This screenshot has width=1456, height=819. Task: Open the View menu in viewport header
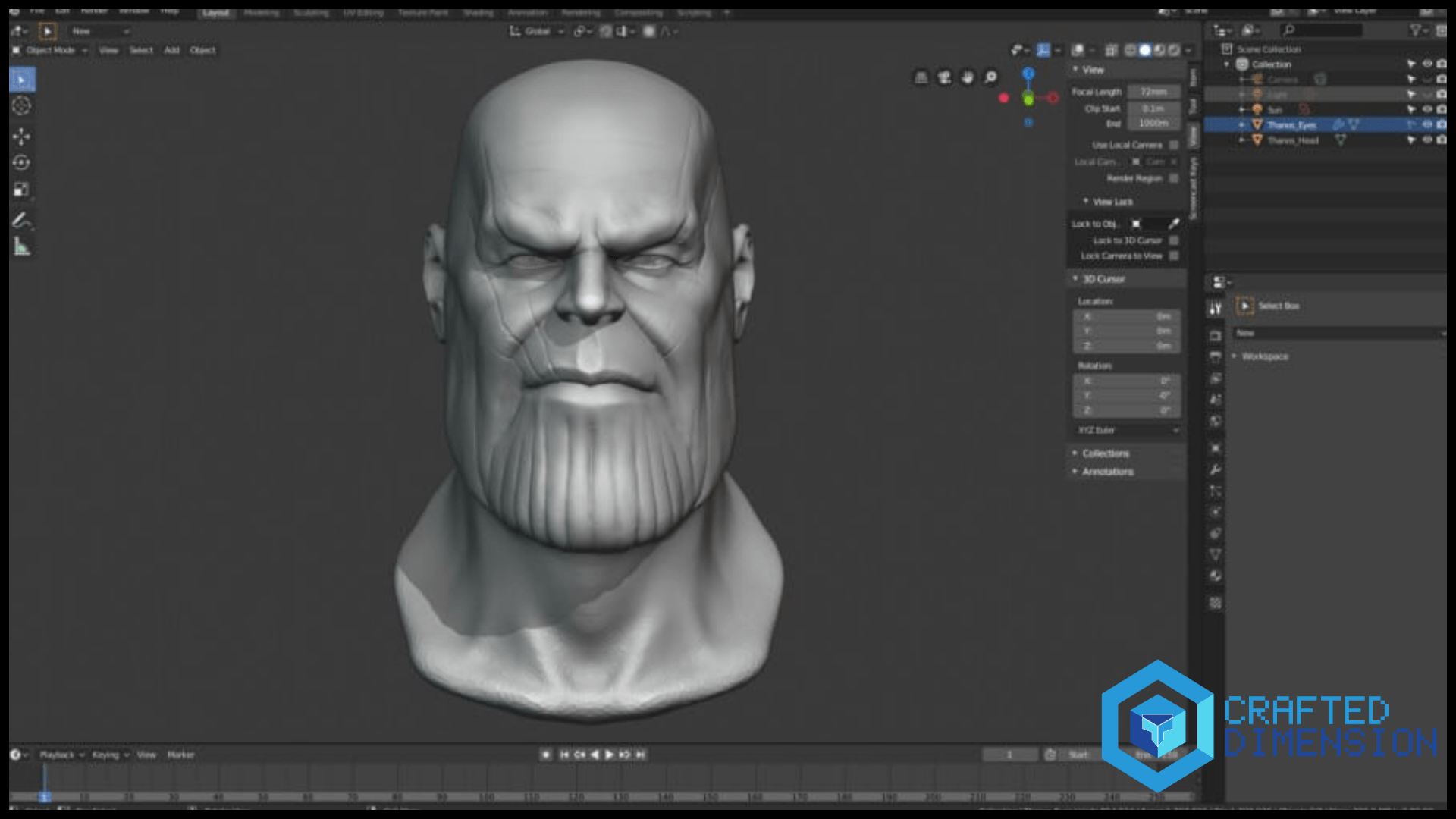pyautogui.click(x=108, y=50)
